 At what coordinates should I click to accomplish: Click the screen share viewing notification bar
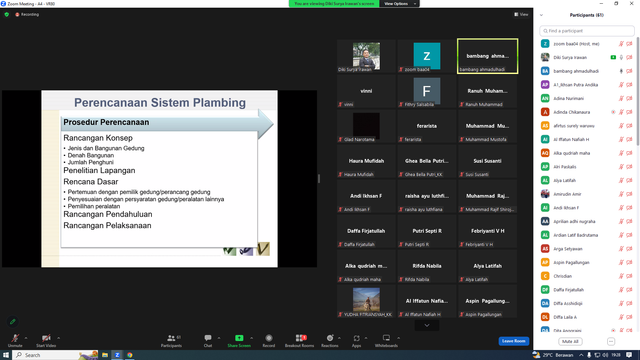point(334,4)
